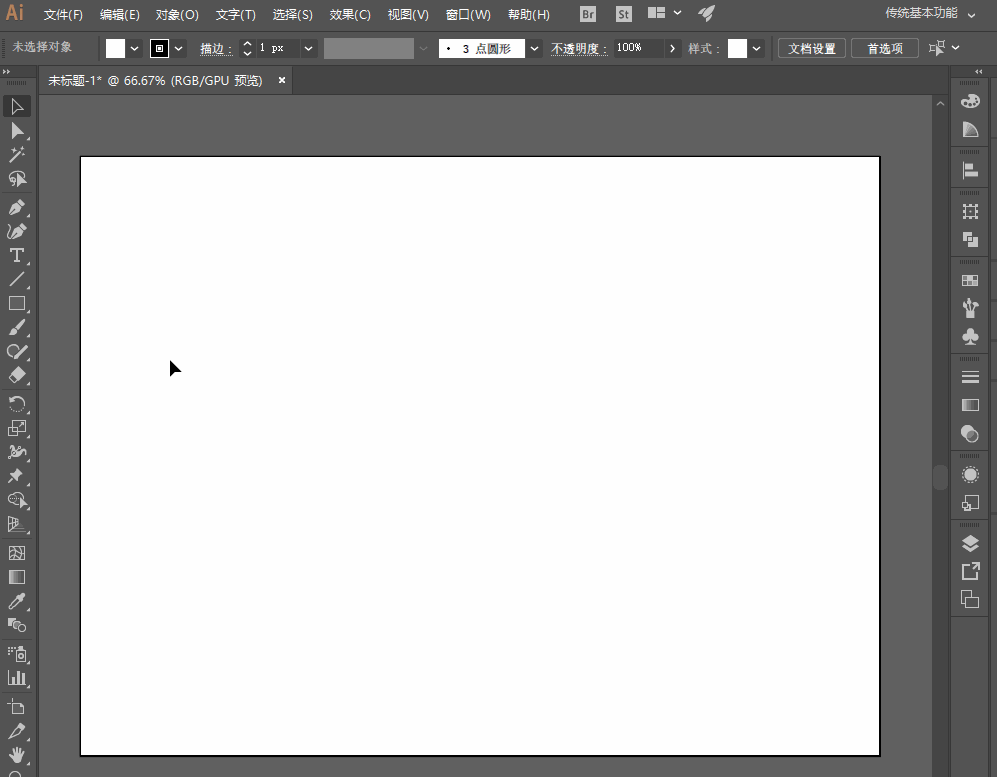Select the Lasso tool
This screenshot has width=997, height=777.
pyautogui.click(x=17, y=179)
